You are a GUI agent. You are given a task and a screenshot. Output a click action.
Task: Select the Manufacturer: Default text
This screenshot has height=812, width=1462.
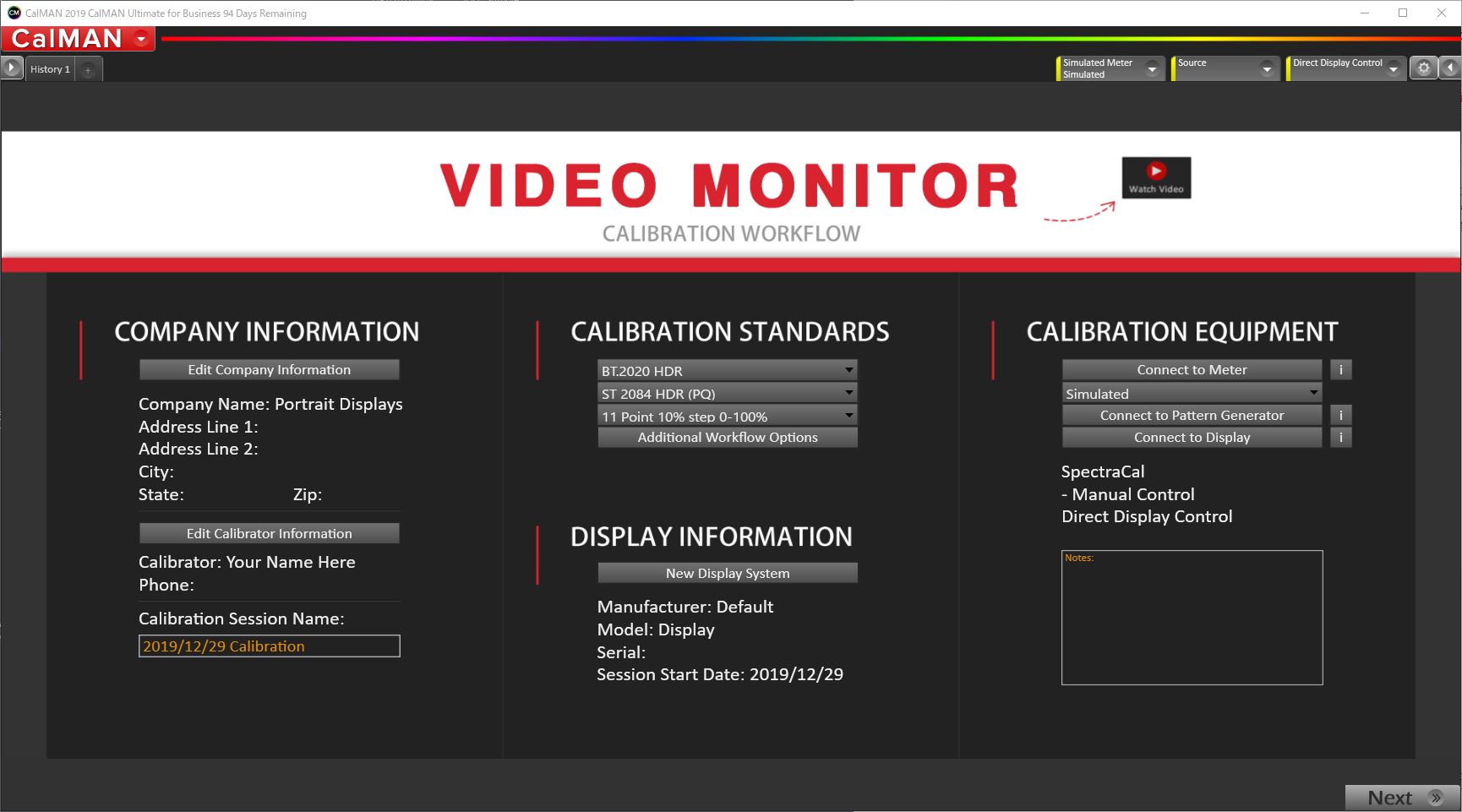(x=685, y=607)
